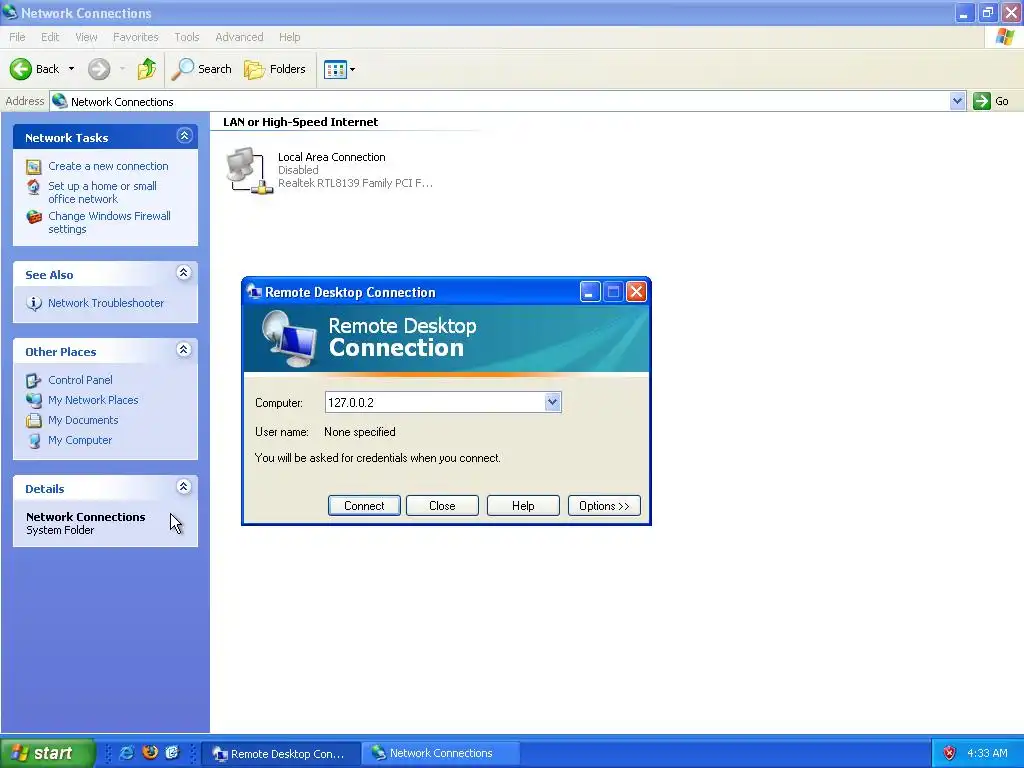
Task: Open the Edit menu
Action: [x=50, y=37]
